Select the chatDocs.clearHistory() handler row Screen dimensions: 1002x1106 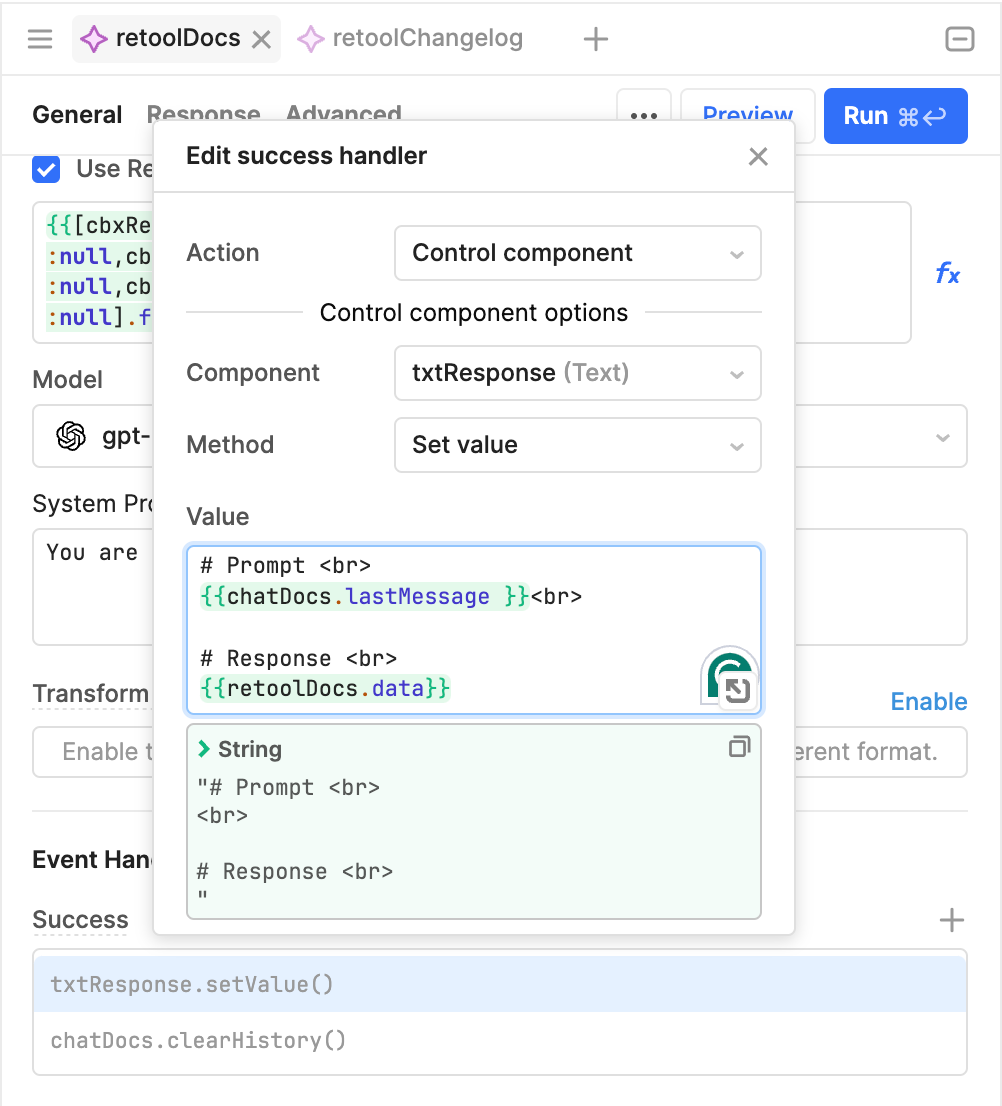click(499, 1040)
